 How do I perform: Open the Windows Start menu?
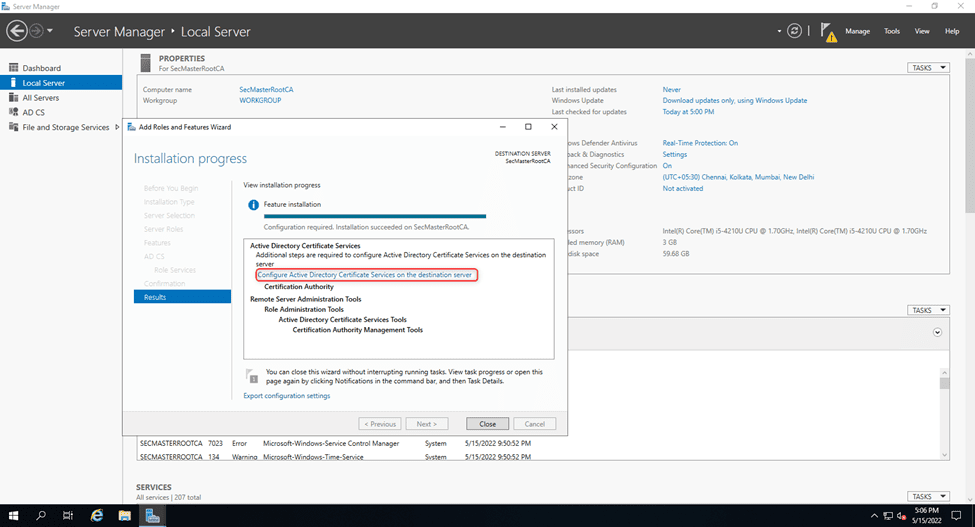pyautogui.click(x=13, y=516)
